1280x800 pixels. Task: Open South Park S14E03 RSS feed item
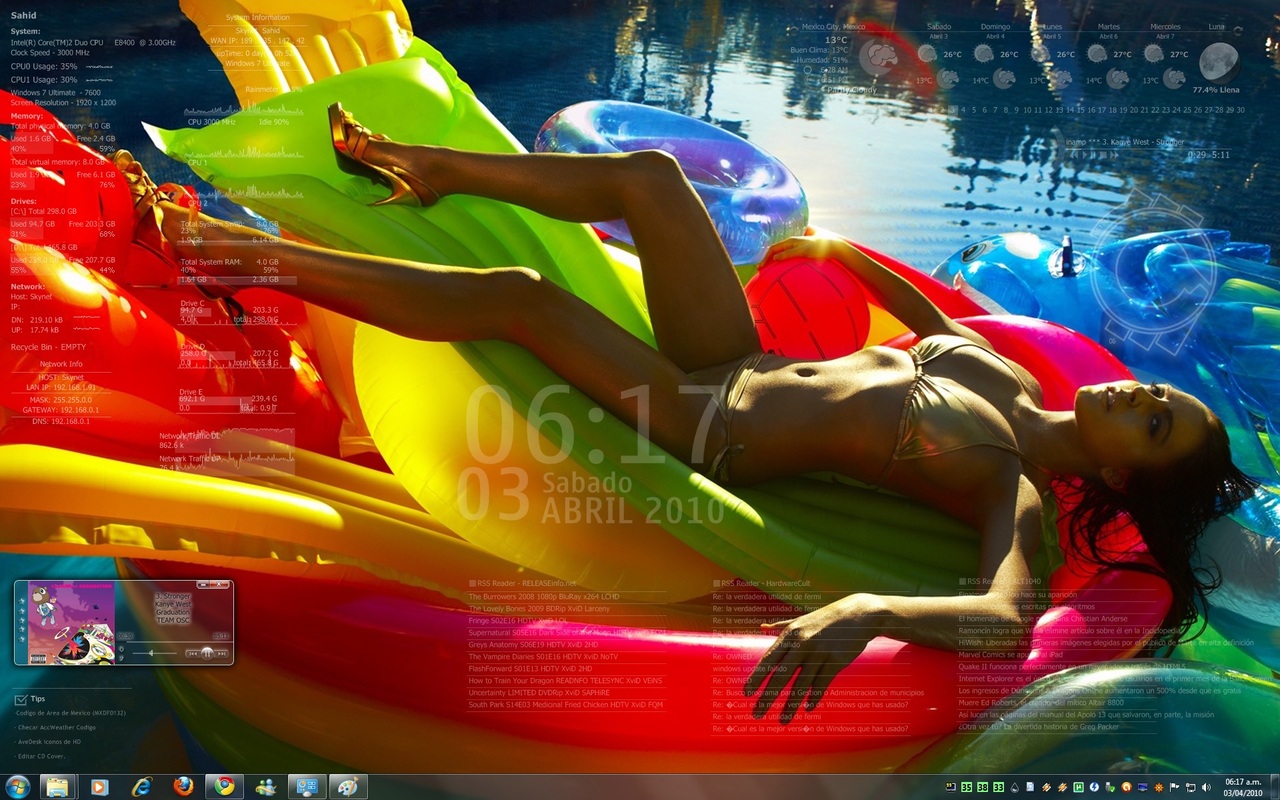click(x=565, y=705)
